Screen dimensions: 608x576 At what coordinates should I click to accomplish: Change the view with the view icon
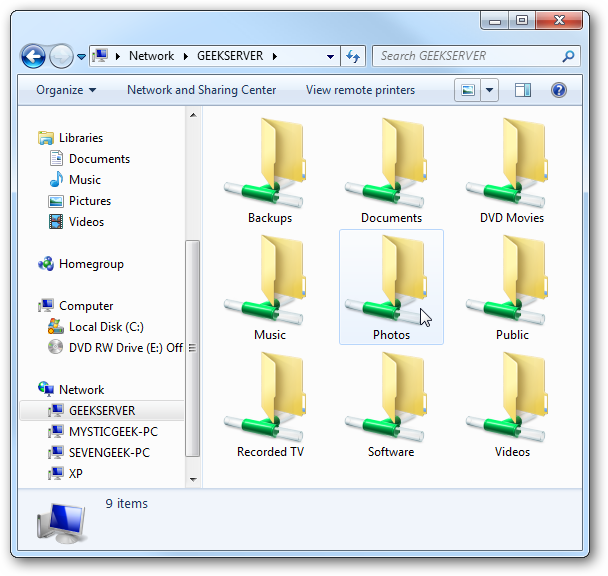point(468,90)
